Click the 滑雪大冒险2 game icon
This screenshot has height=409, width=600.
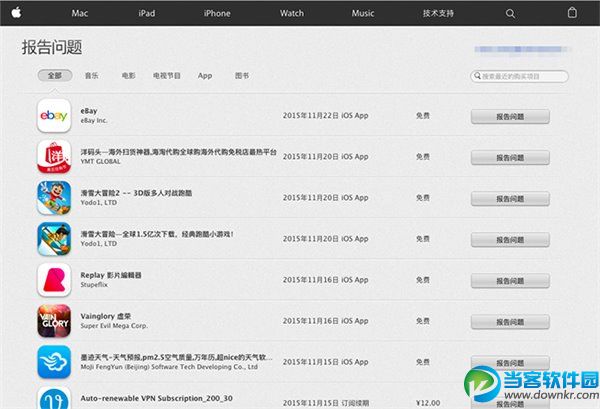click(54, 198)
